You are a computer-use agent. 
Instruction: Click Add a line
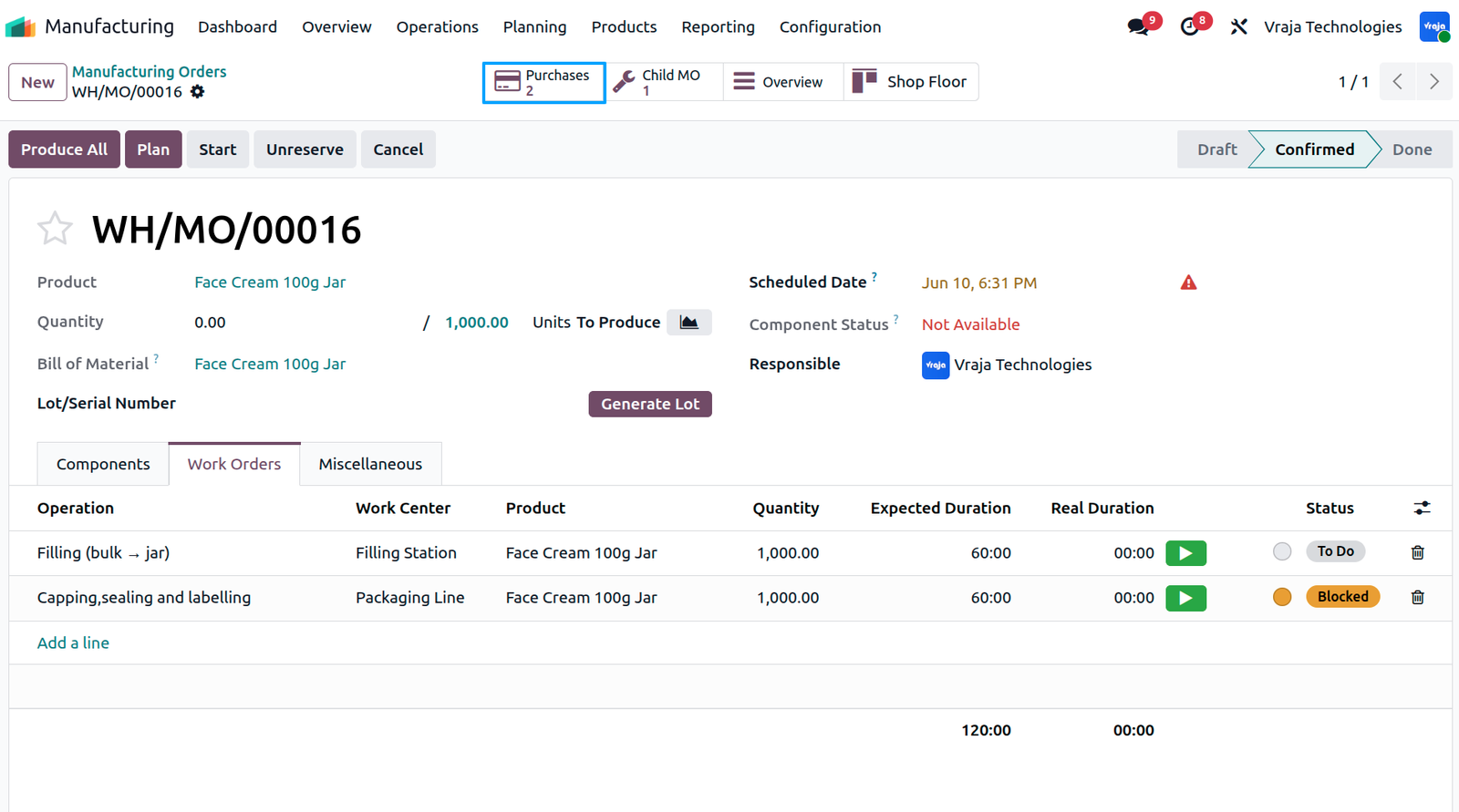[x=73, y=642]
